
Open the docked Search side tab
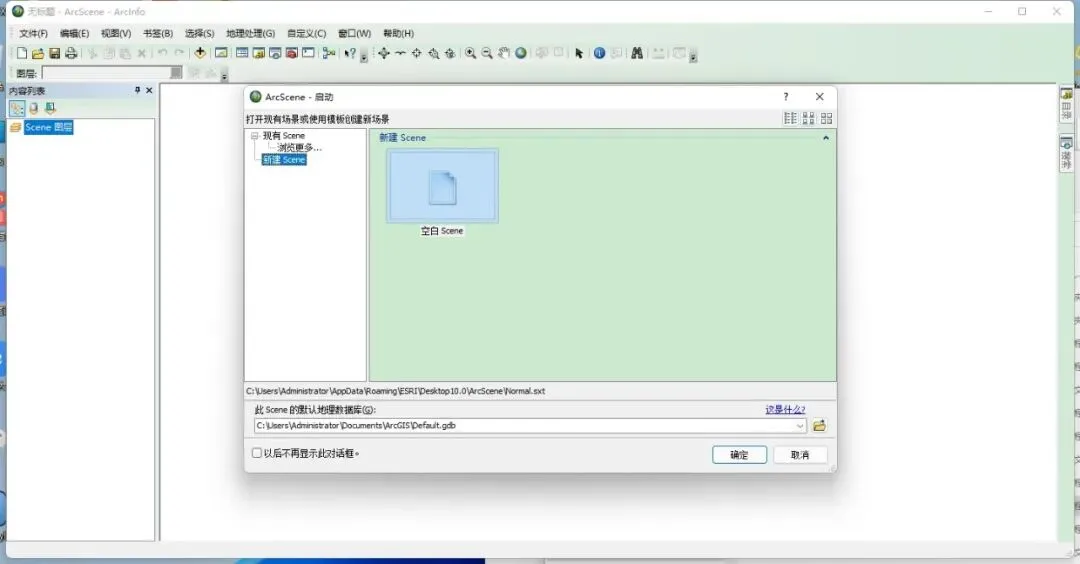tap(1066, 153)
